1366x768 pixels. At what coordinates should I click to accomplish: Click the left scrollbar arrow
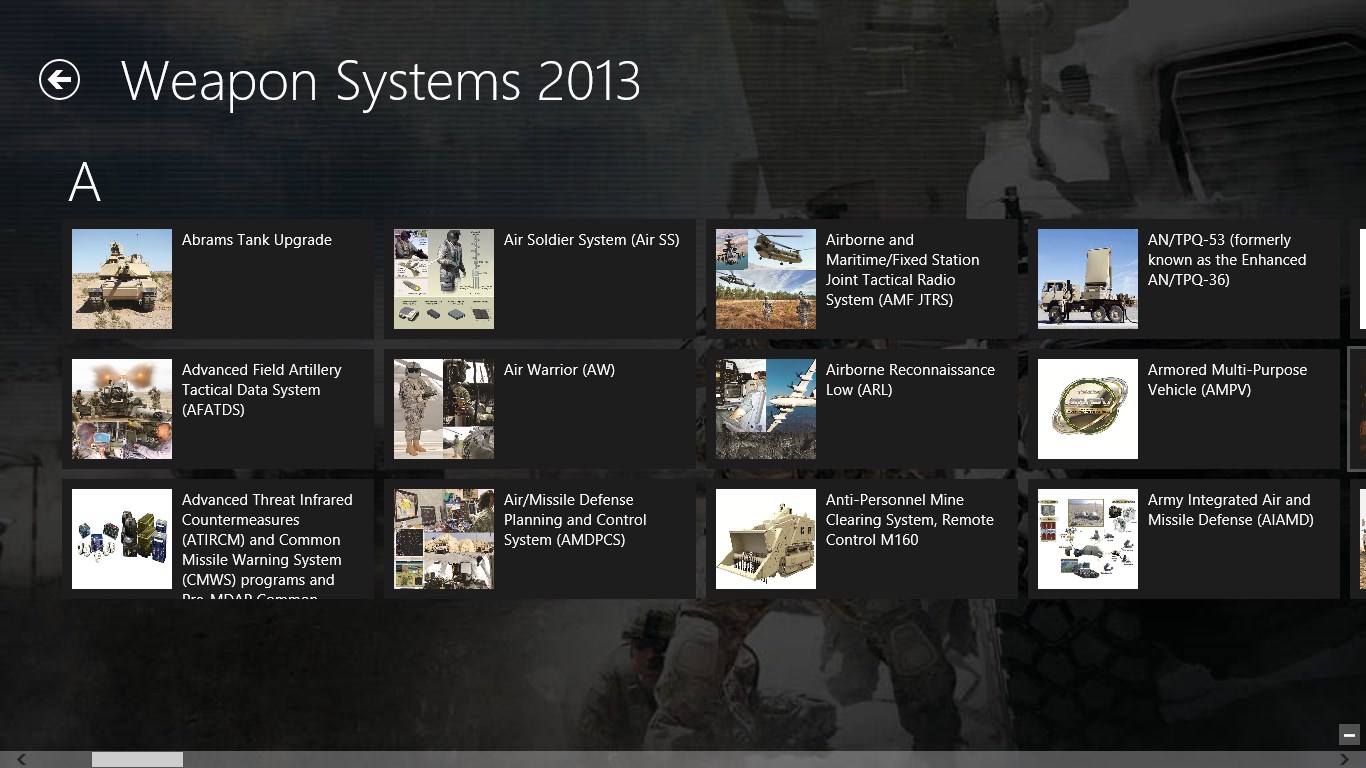tap(20, 758)
